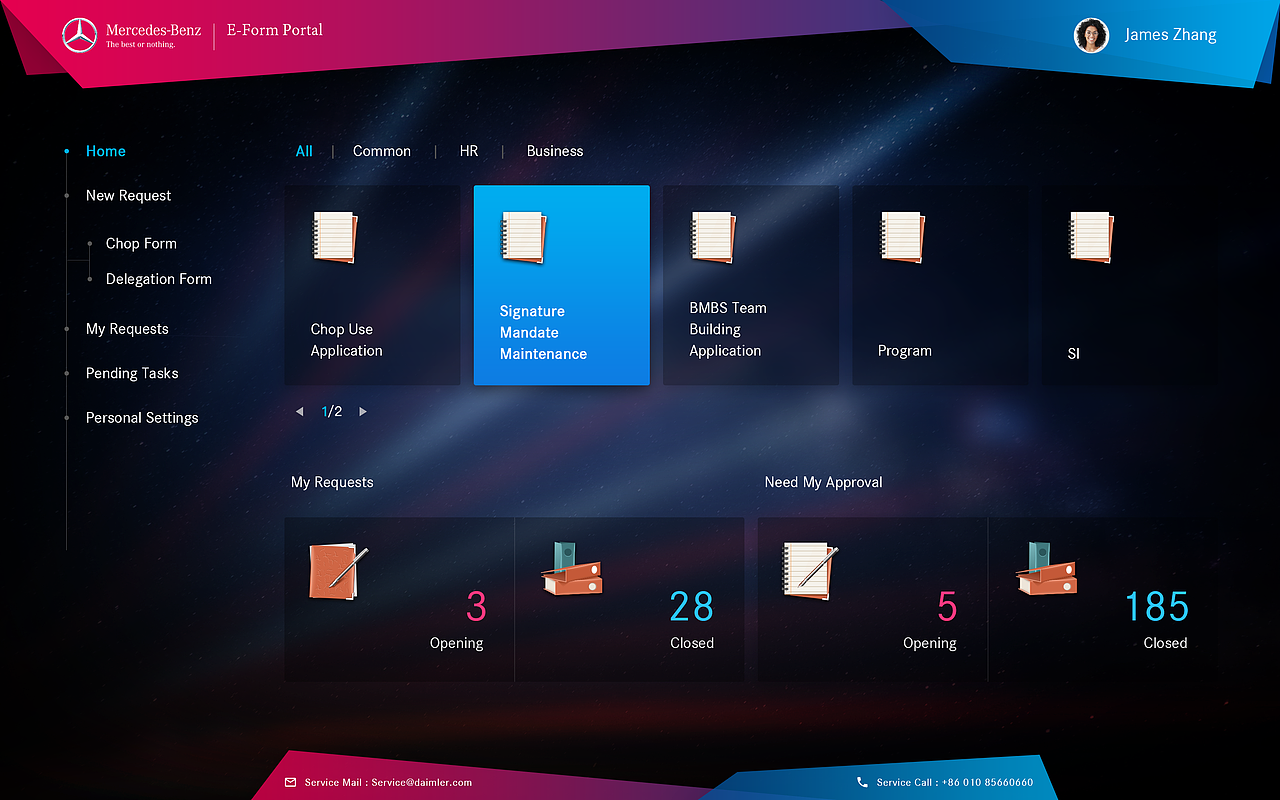1280x800 pixels.
Task: View the 5 opening approvals
Action: click(872, 599)
